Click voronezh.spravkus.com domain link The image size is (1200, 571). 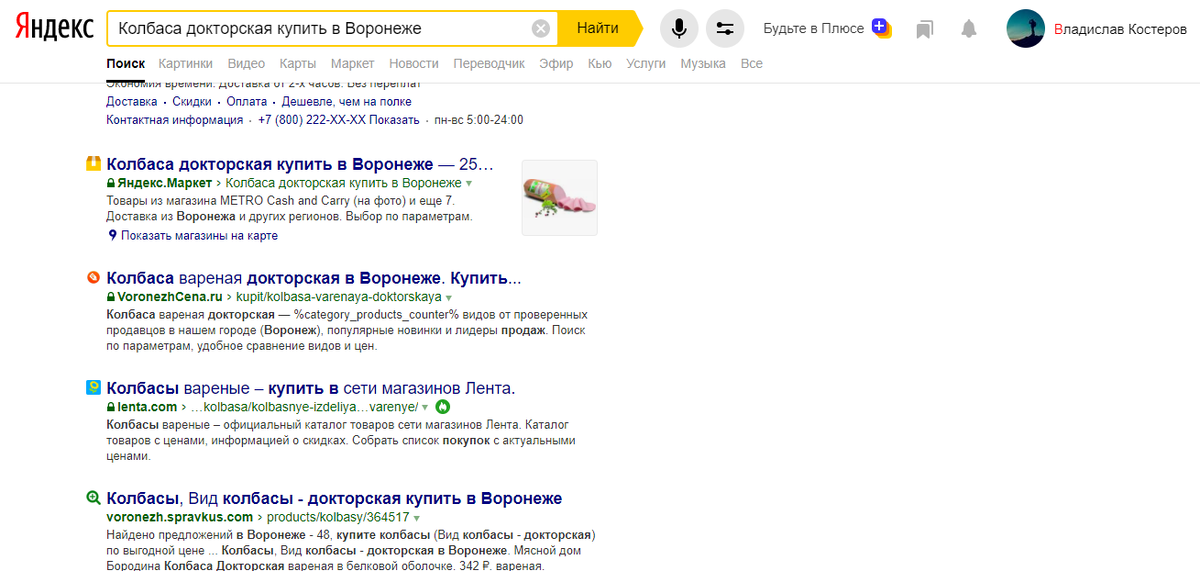pos(180,518)
